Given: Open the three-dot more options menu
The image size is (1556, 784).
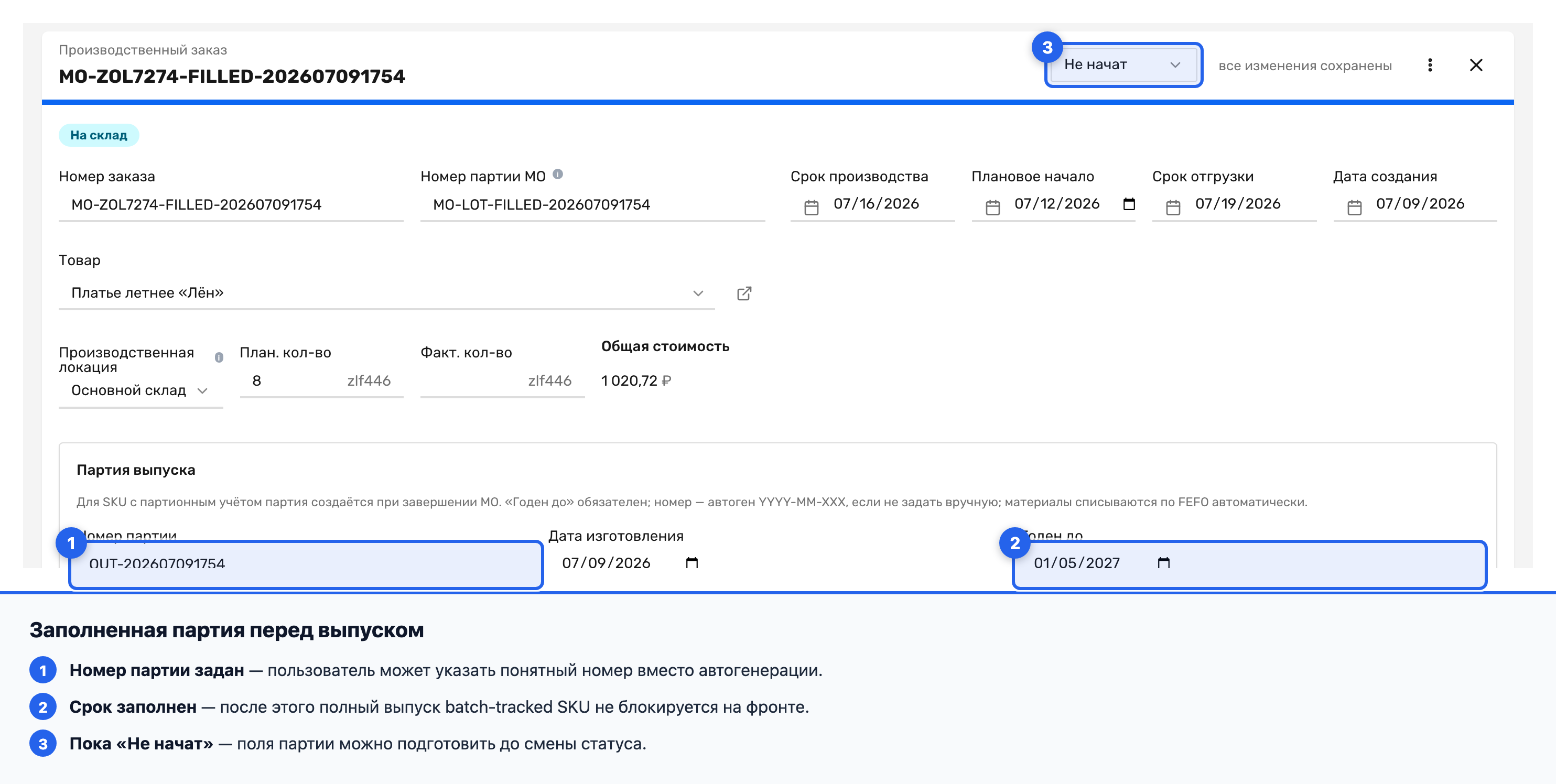Looking at the screenshot, I should (1430, 64).
